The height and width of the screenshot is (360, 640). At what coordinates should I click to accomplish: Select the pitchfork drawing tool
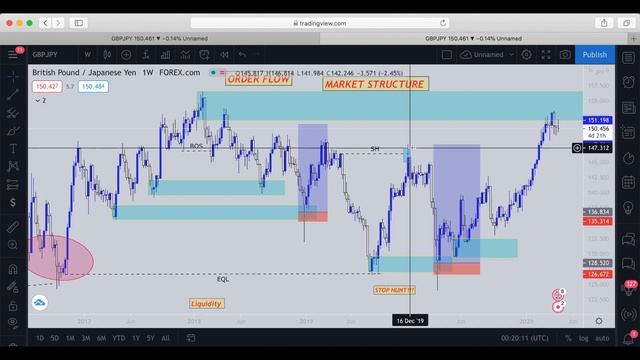click(x=13, y=113)
